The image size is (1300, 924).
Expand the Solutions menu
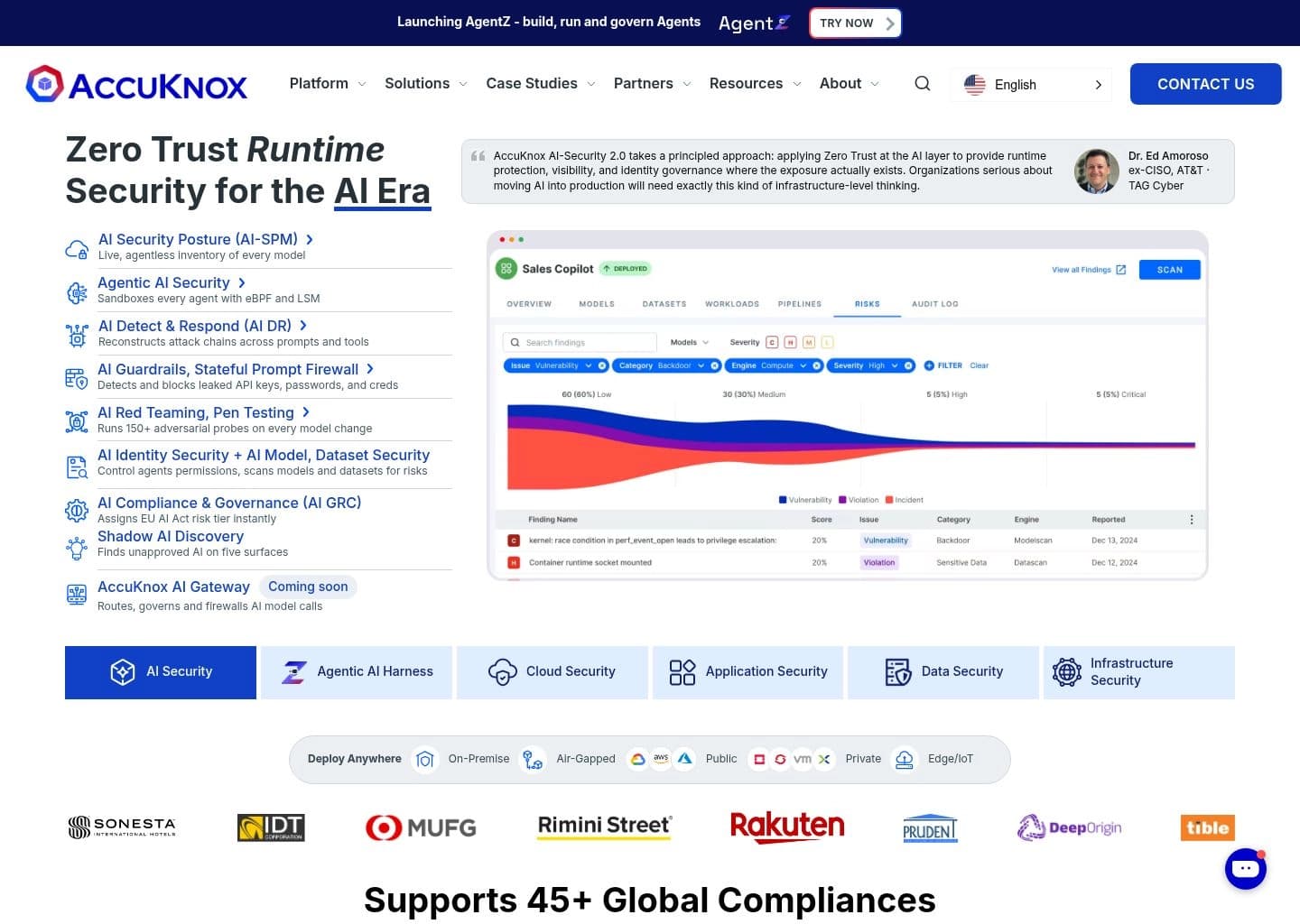point(426,84)
